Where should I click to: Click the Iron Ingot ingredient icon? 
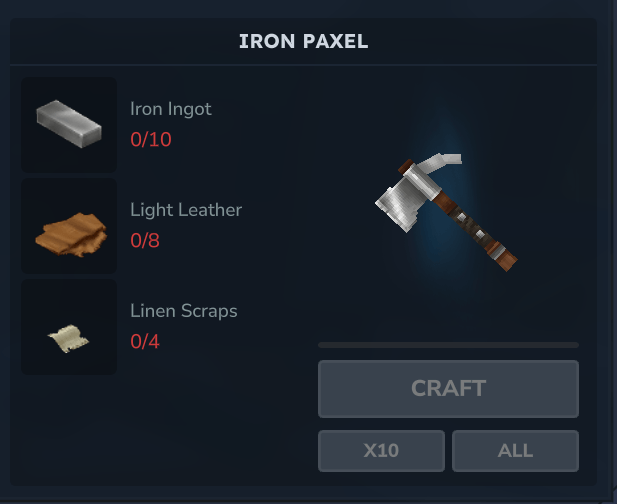click(69, 124)
